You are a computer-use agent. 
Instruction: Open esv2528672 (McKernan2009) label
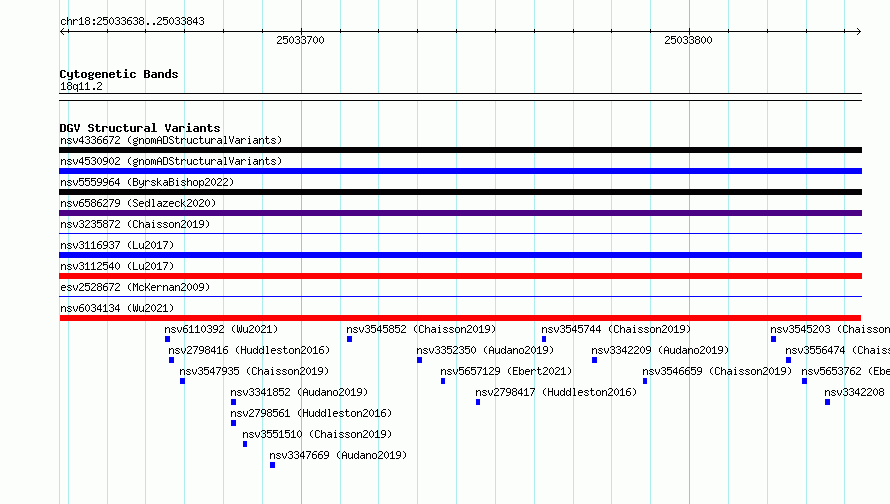click(x=135, y=287)
